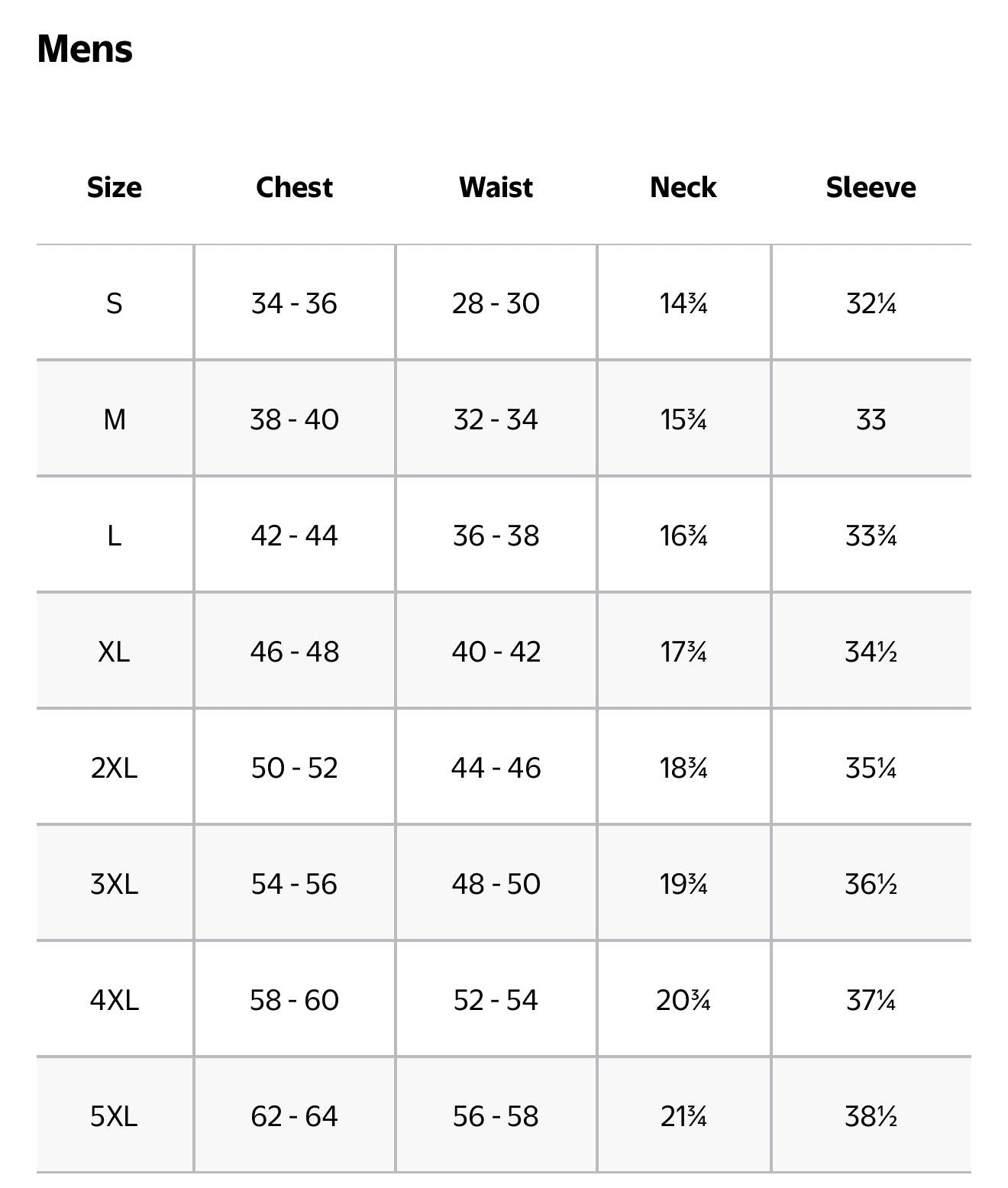Click the Mens heading
The image size is (1008, 1188).
[x=85, y=49]
